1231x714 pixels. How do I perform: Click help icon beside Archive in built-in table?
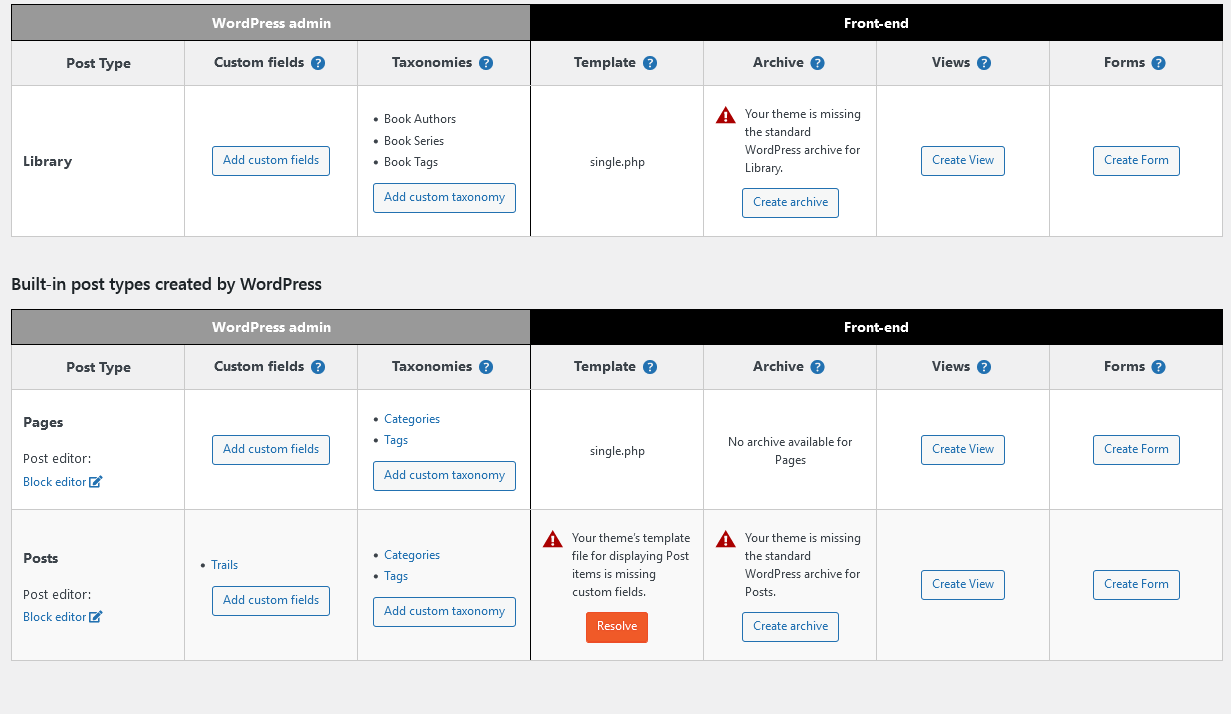818,367
